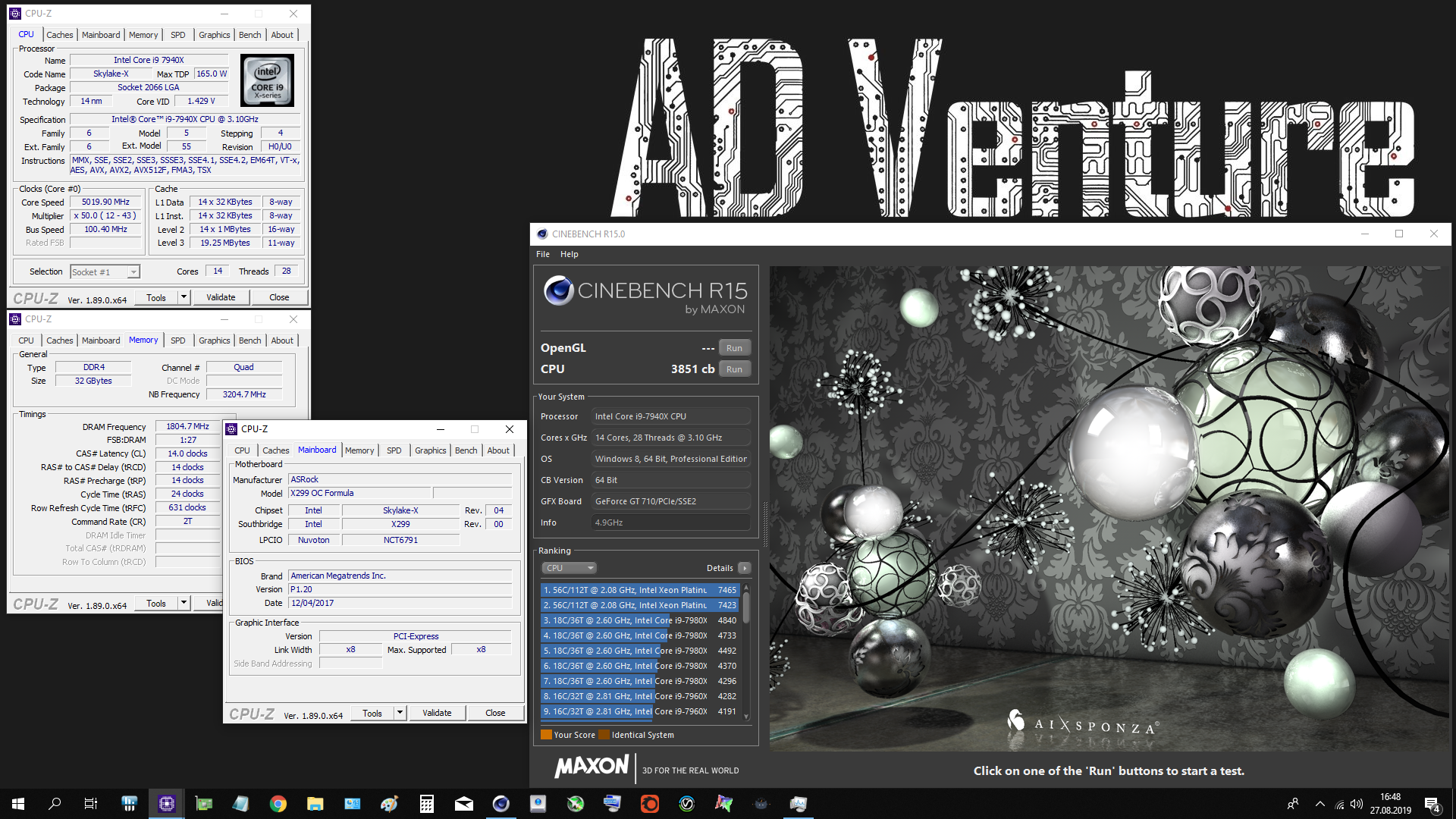The width and height of the screenshot is (1456, 819).
Task: Click the Cinebench panel splitter handle
Action: point(764,523)
